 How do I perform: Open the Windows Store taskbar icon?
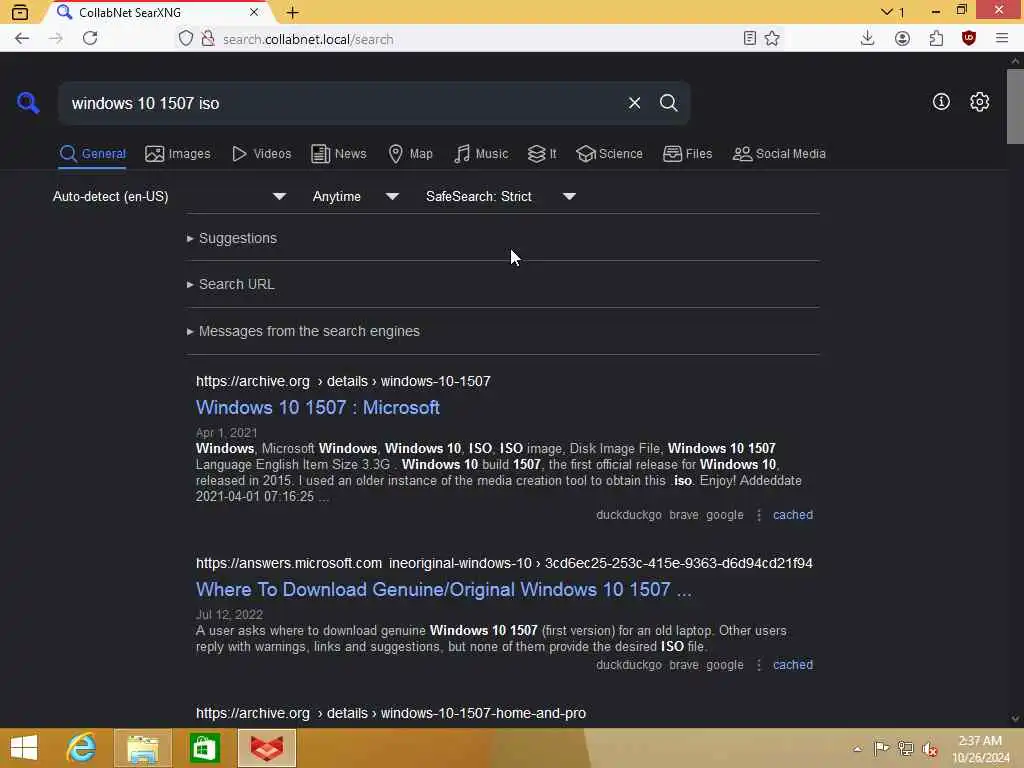(x=204, y=748)
